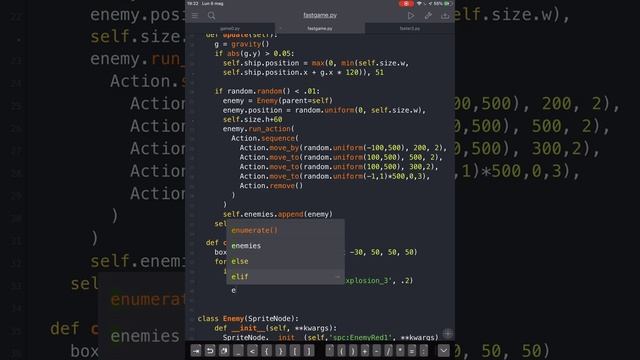Viewport: 640px width, 360px height.
Task: Open the search magnifier in toolbar
Action: [x=211, y=16]
